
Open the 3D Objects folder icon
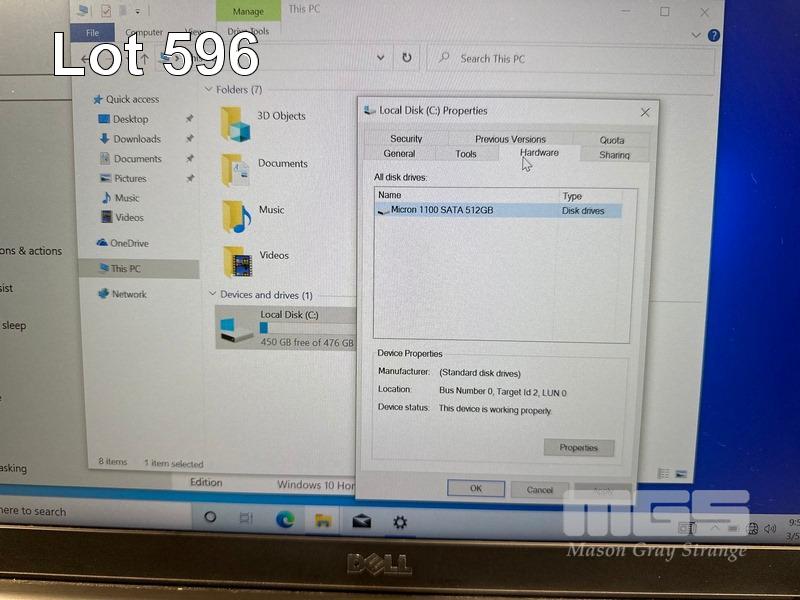click(x=237, y=123)
